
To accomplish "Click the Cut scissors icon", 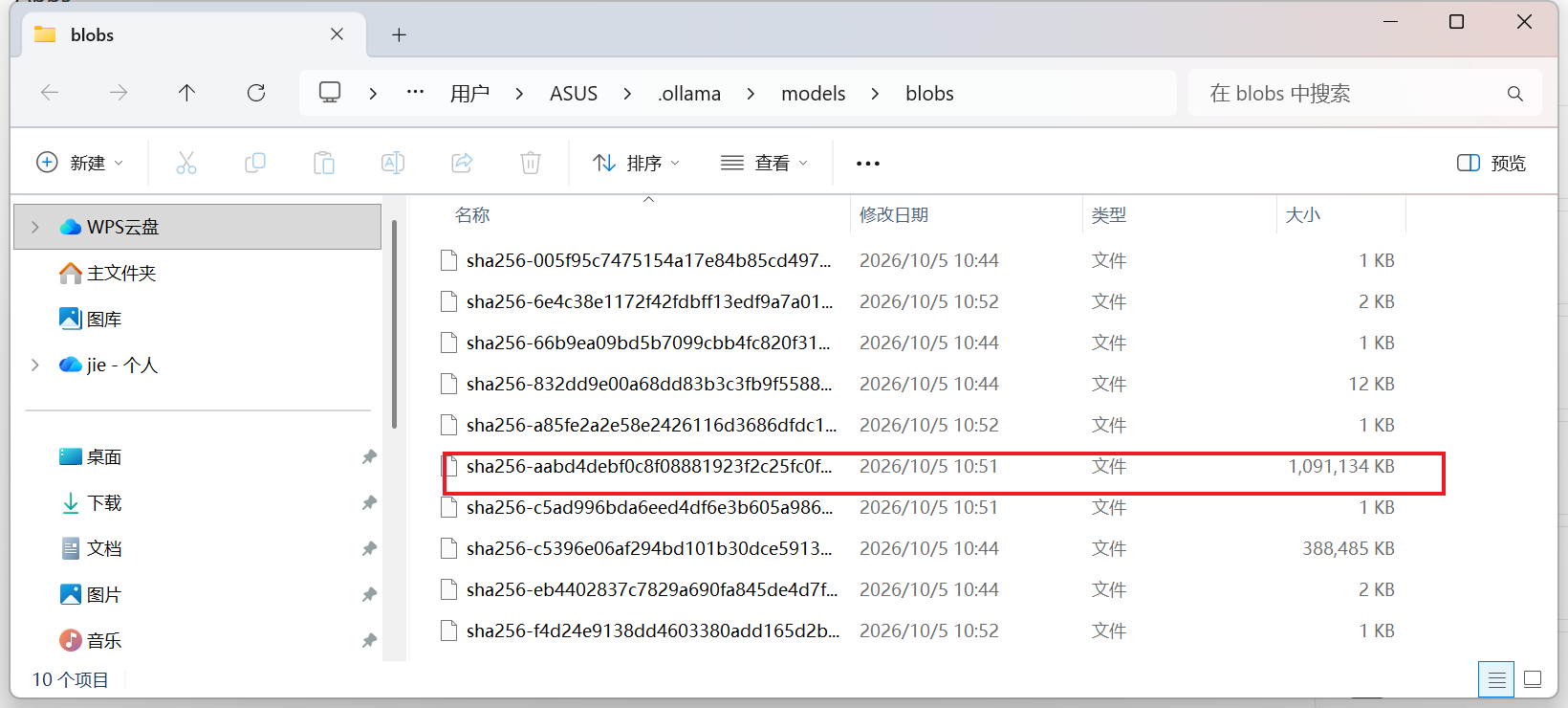I will click(186, 163).
